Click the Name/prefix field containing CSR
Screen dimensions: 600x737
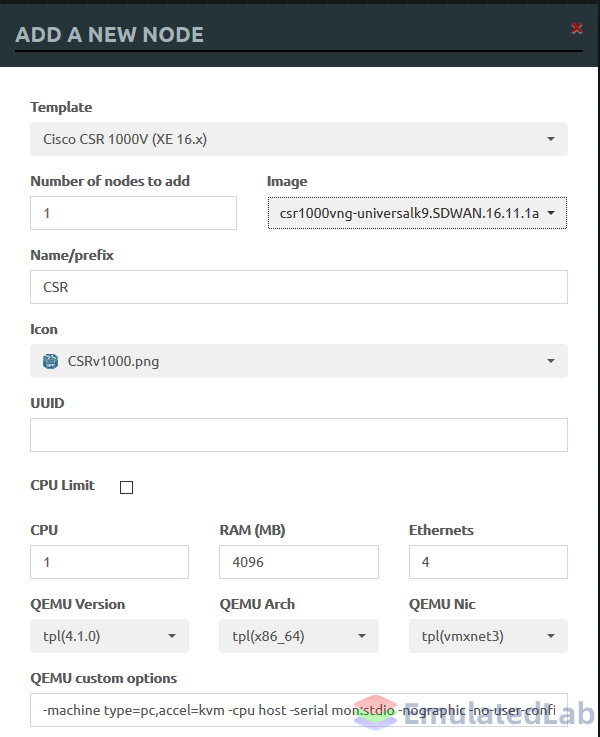[299, 287]
